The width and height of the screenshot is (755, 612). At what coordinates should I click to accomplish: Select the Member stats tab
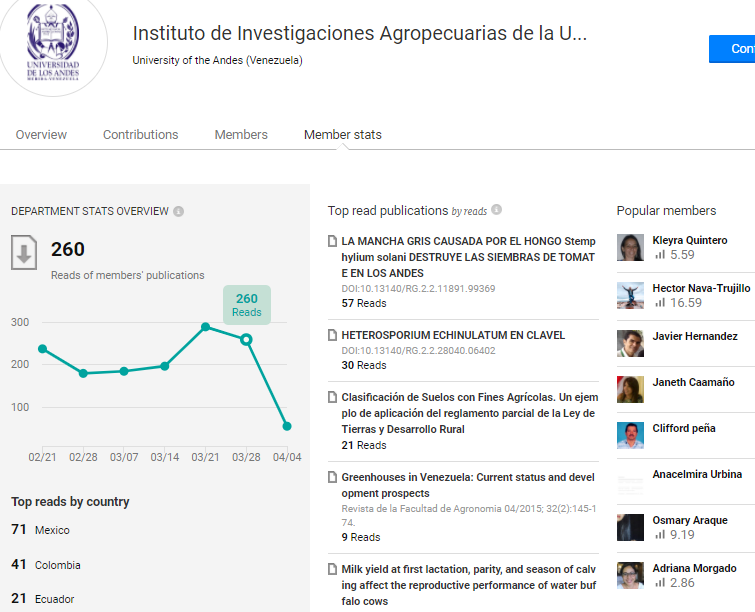[342, 134]
